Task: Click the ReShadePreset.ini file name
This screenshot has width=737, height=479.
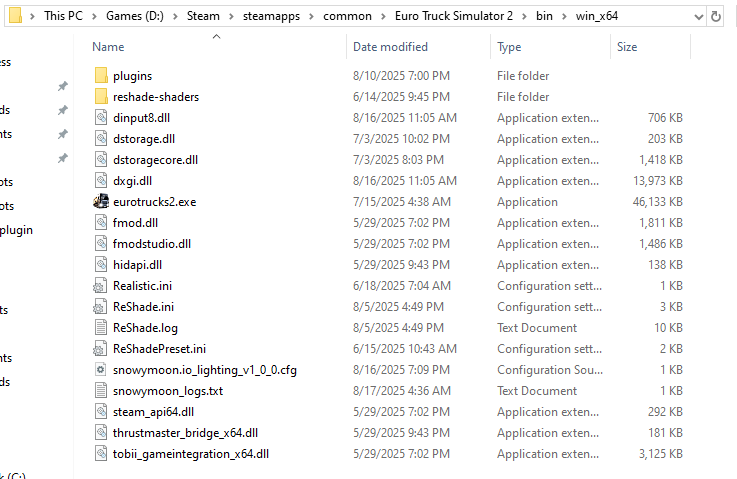Action: (x=159, y=349)
